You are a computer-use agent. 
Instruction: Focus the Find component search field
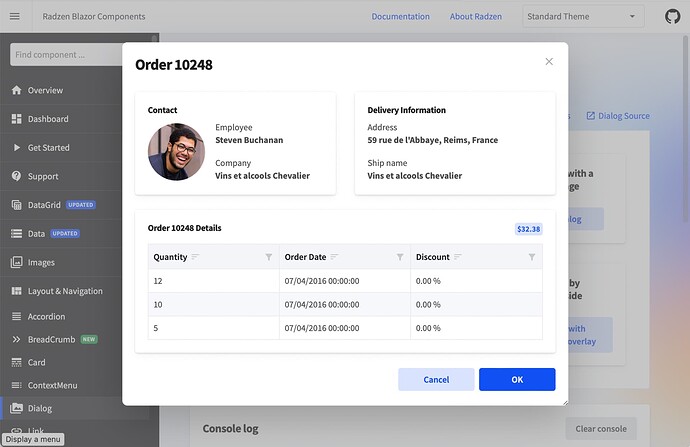pyautogui.click(x=66, y=55)
